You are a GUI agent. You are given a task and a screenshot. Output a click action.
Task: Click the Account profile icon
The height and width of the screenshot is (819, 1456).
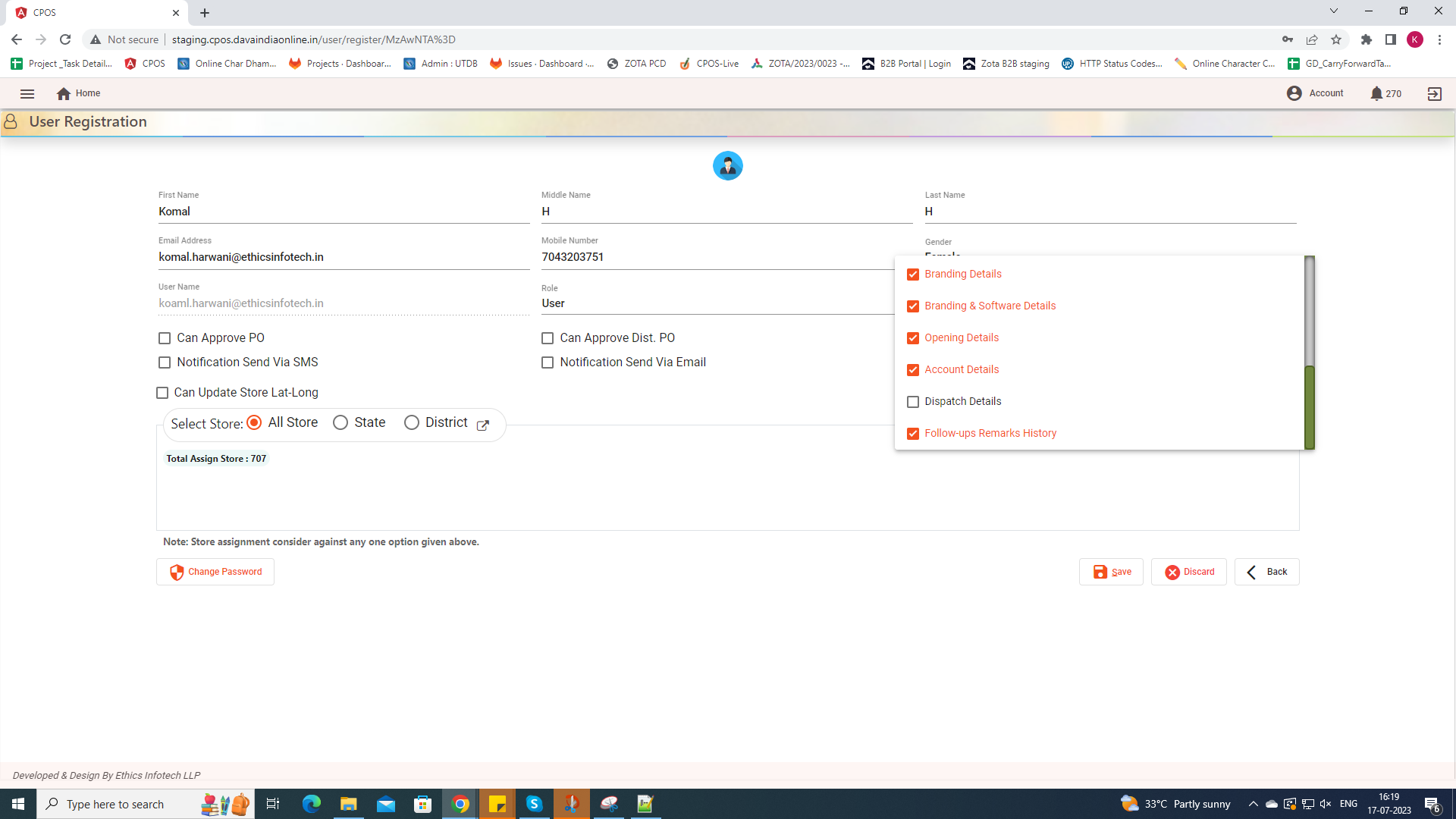click(x=1294, y=93)
